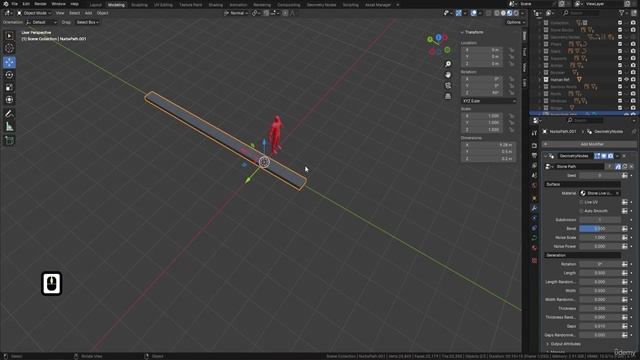Image resolution: width=640 pixels, height=360 pixels.
Task: Toggle Human Ref render camera icon
Action: point(633,80)
